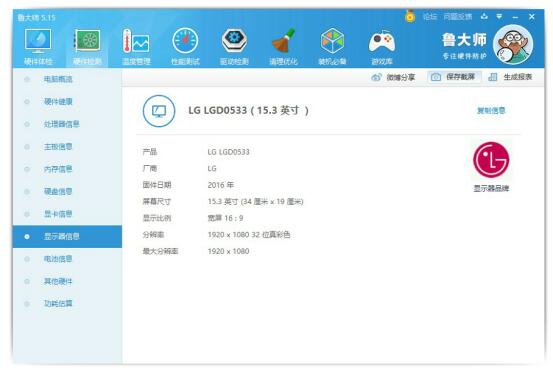Click the heading LG LGD0533 (15.3 英寸)

[x=249, y=110]
